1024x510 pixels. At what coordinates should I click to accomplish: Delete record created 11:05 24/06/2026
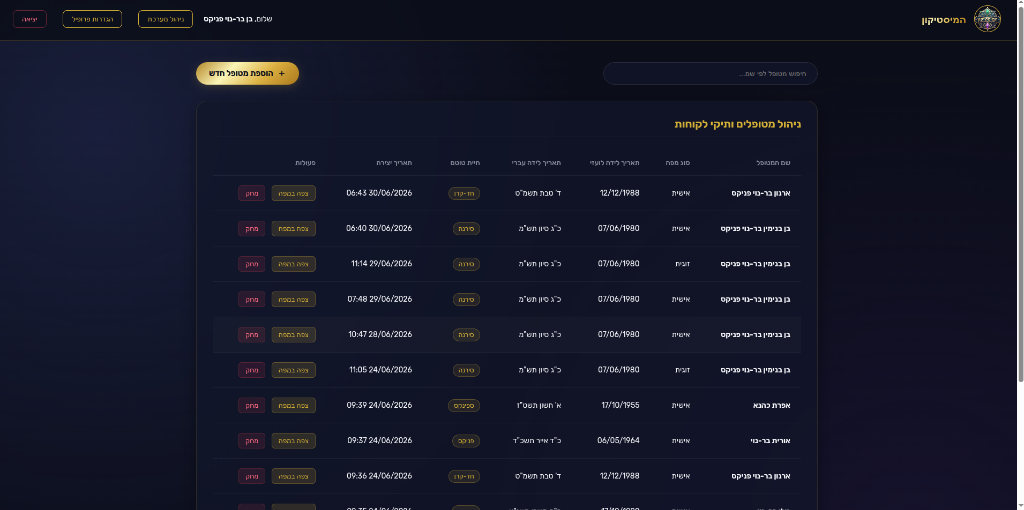point(251,370)
